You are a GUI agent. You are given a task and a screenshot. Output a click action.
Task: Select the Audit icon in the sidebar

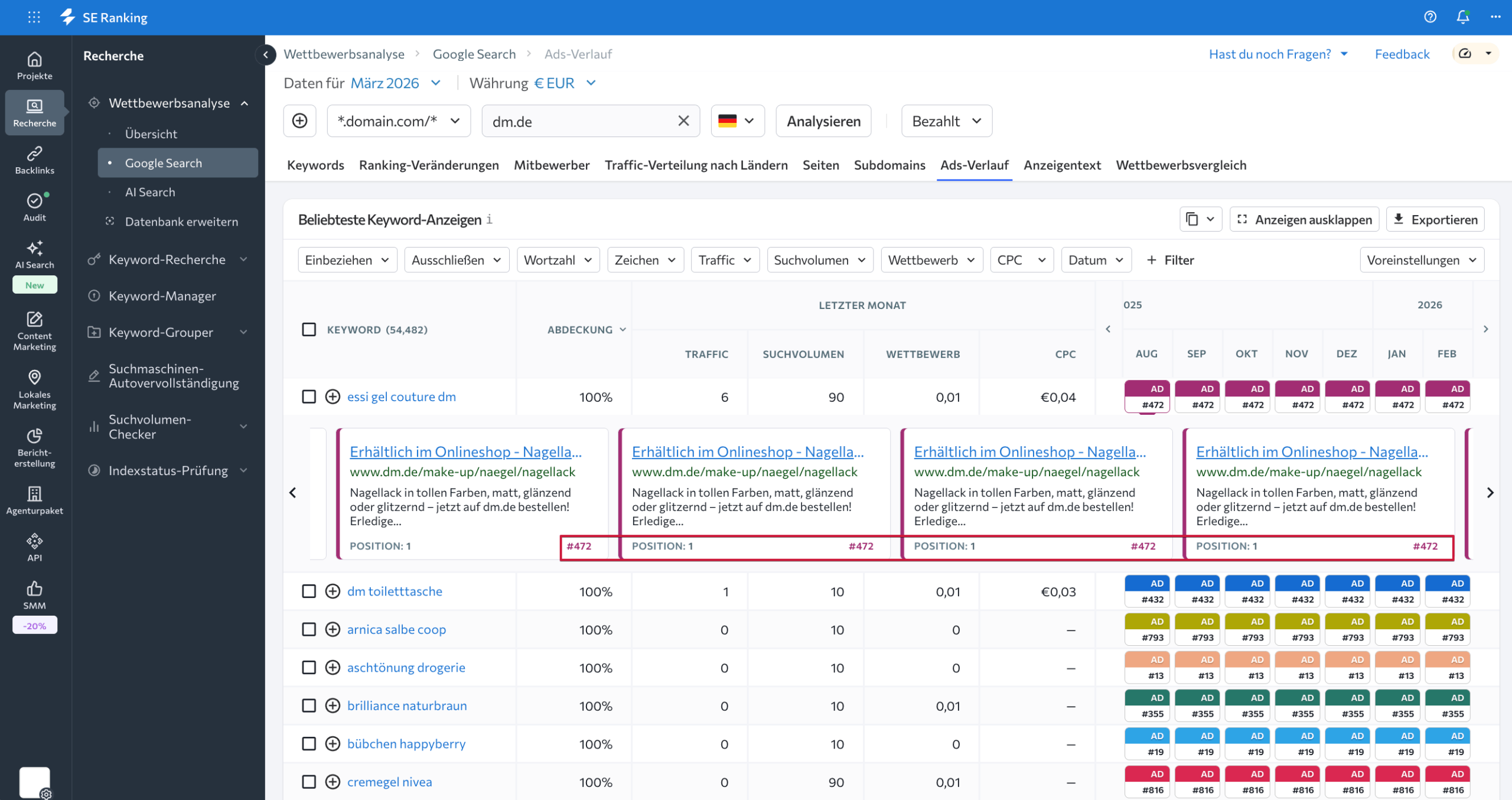(x=34, y=204)
